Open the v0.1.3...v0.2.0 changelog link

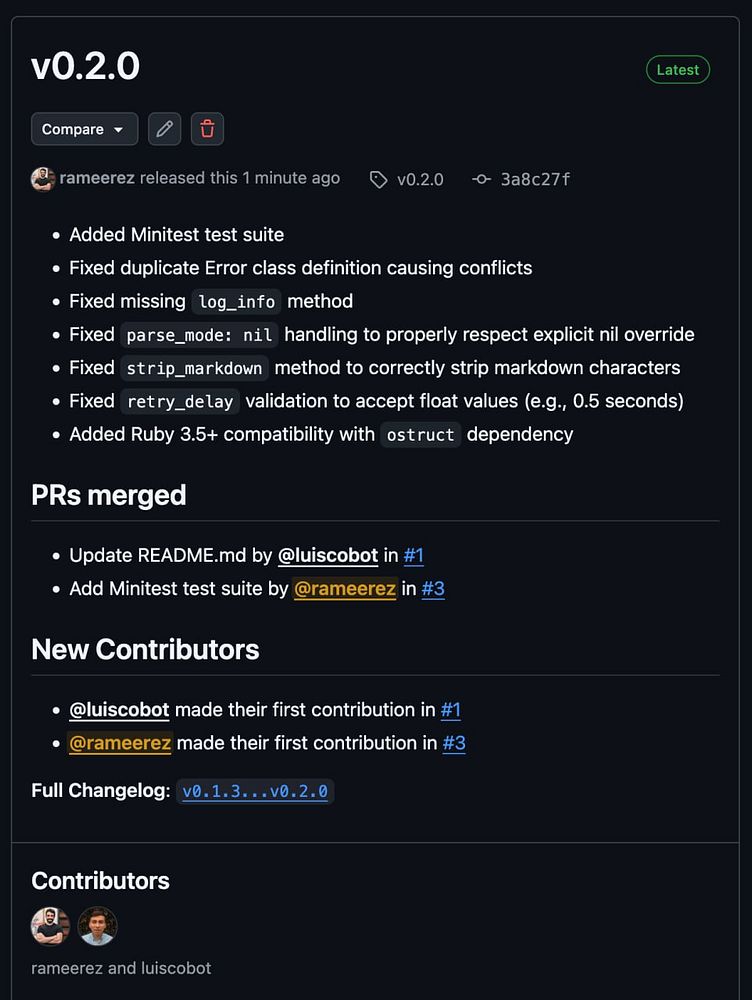(255, 791)
